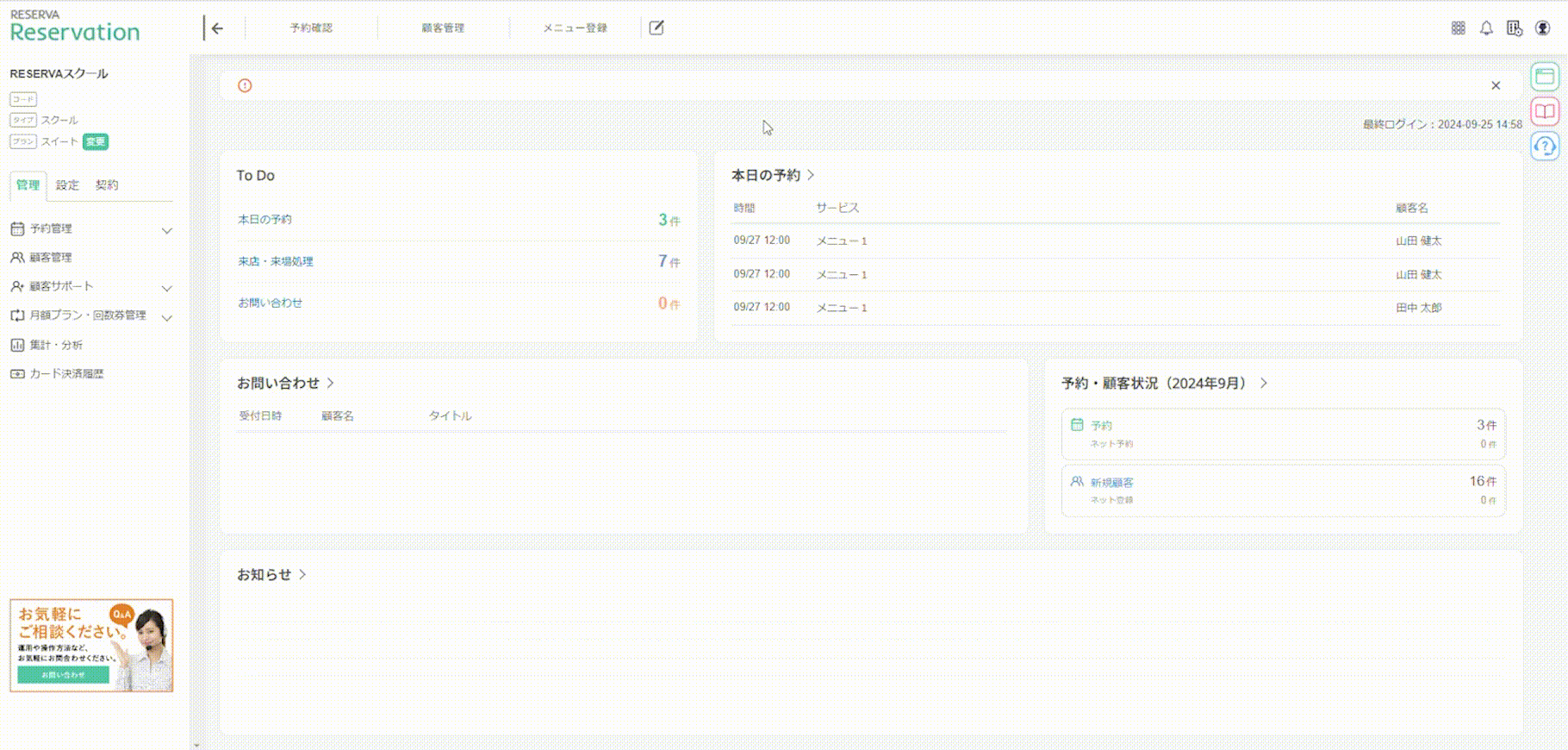Open お知らせ panel via its chevron

302,574
